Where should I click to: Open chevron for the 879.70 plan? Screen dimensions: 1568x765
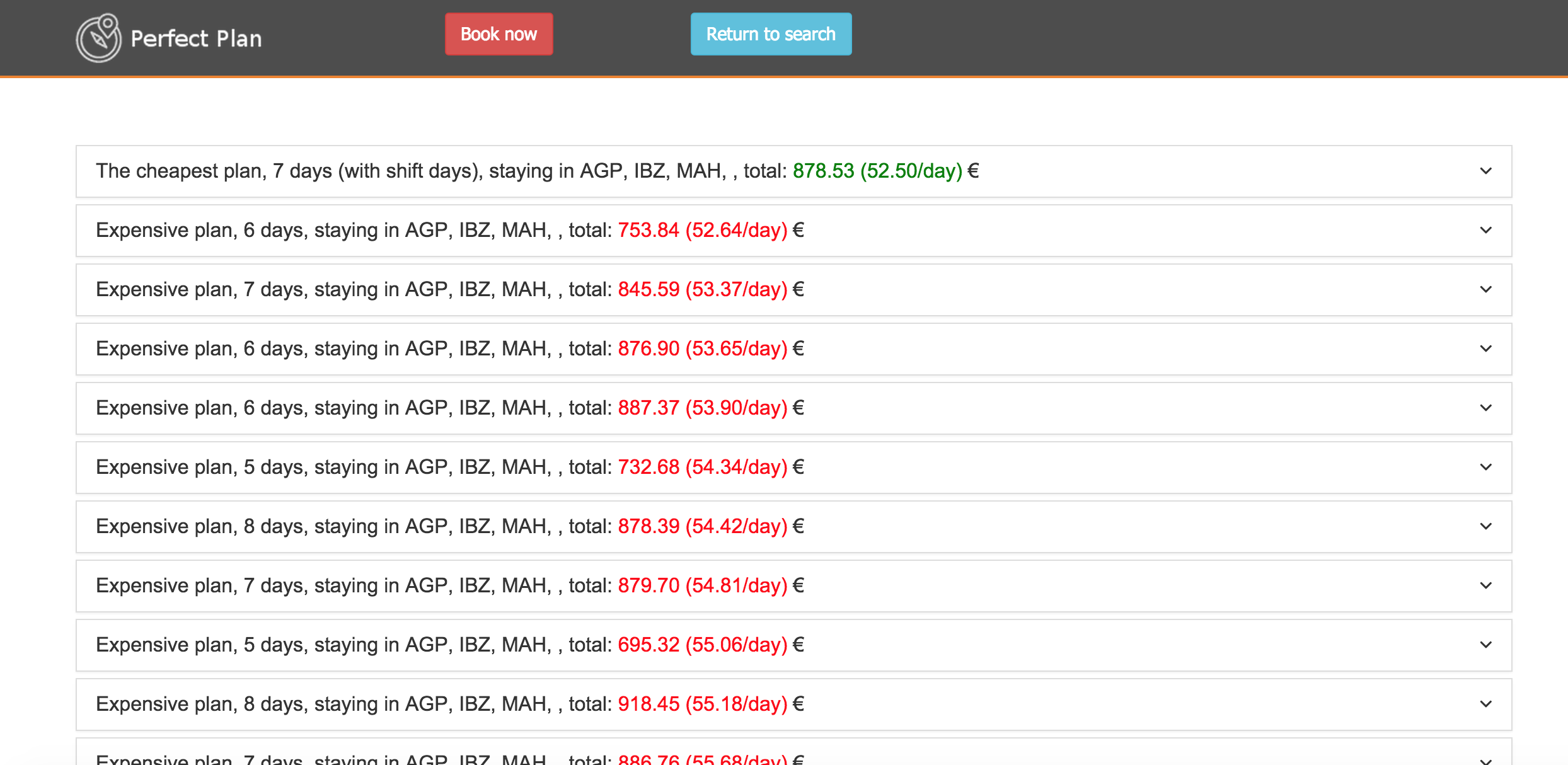[x=1485, y=586]
